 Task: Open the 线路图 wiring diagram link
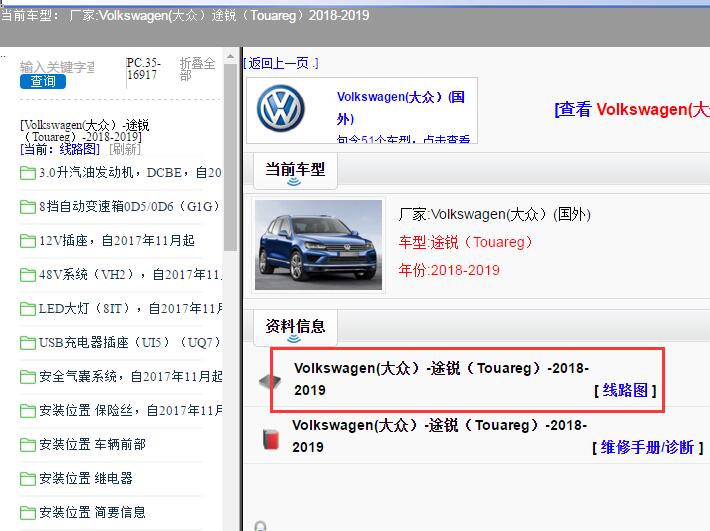point(625,390)
